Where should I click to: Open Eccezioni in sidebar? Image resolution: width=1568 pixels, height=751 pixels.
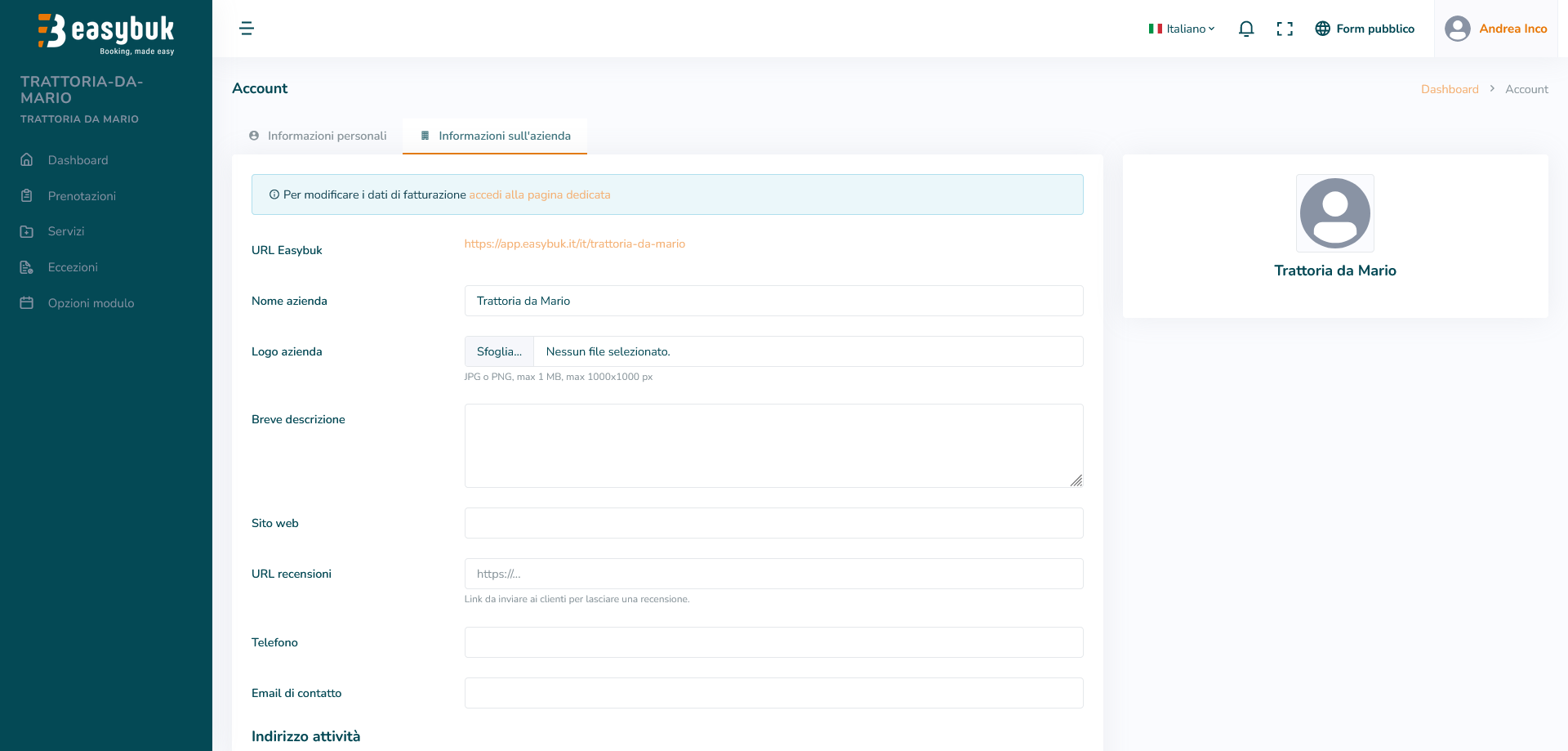73,267
